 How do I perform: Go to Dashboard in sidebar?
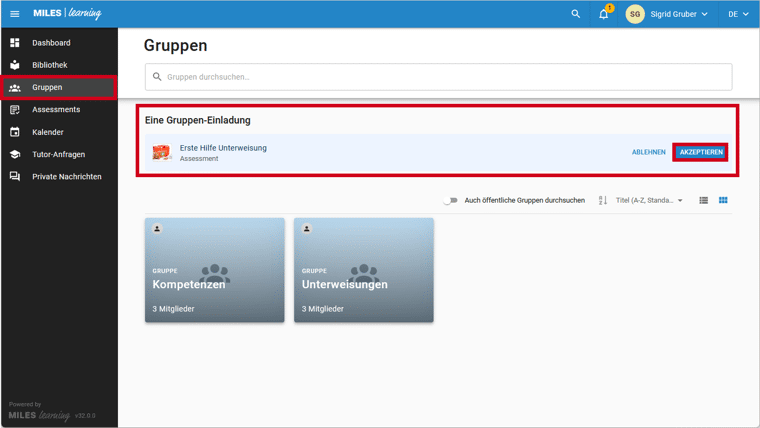pos(51,43)
